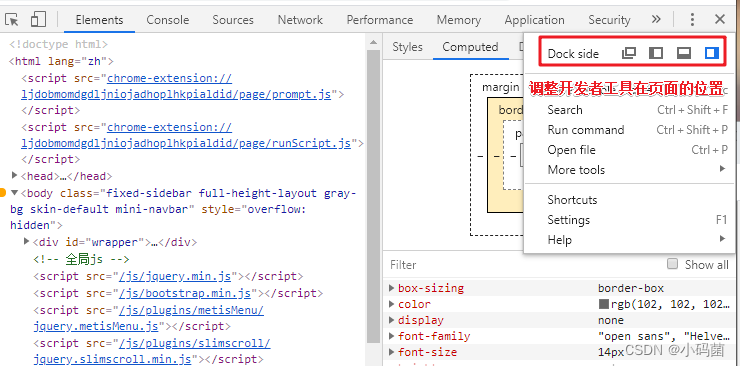
Task: Dock DevTools to the bottom
Action: pyautogui.click(x=684, y=53)
